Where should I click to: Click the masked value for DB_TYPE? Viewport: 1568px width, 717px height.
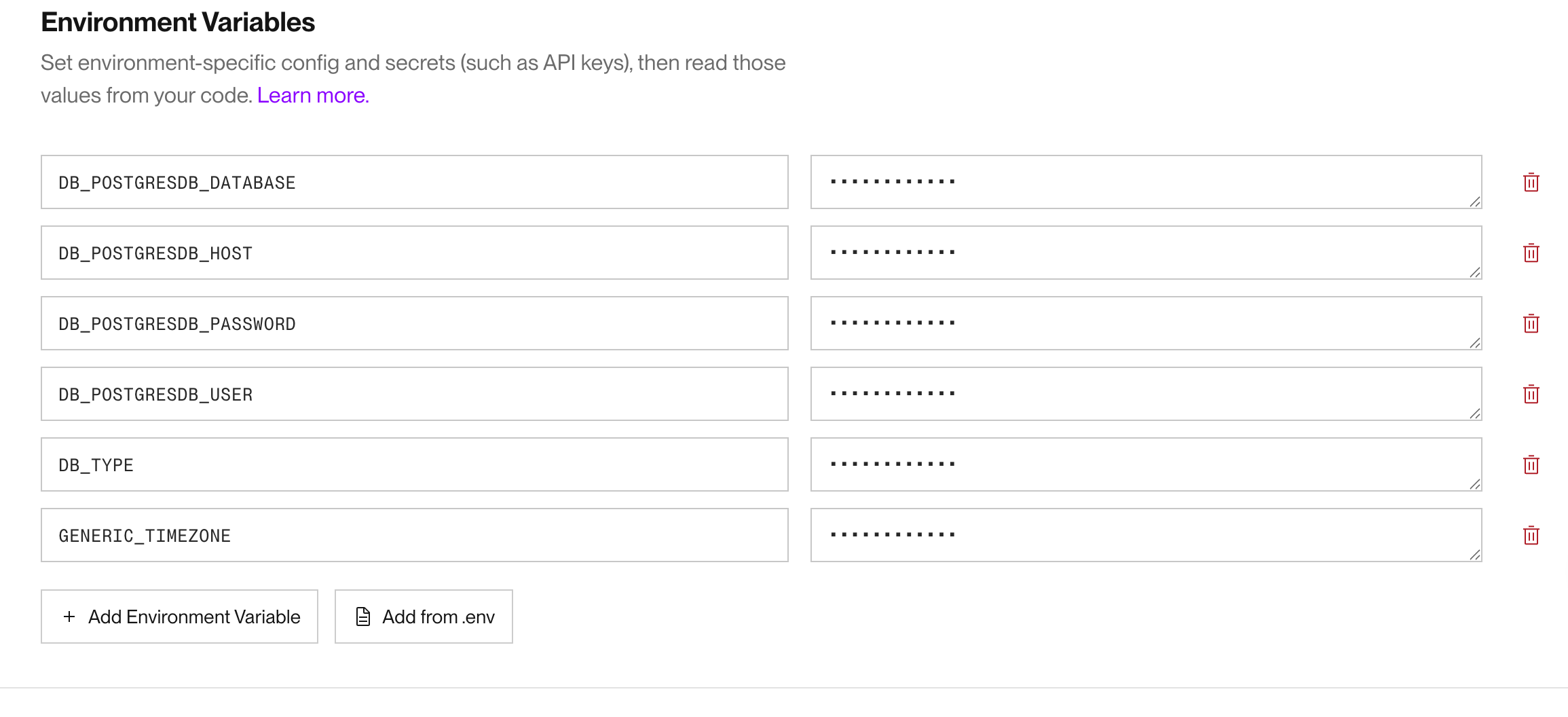tap(1146, 465)
